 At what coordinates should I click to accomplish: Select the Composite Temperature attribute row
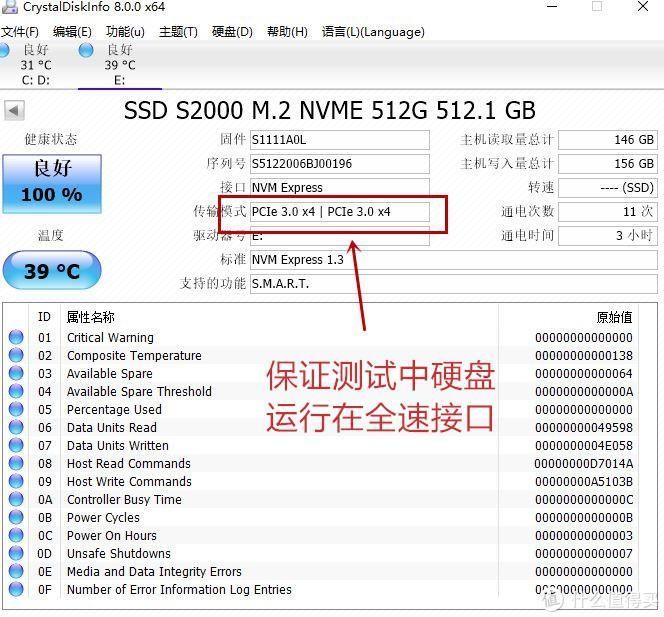click(322, 355)
